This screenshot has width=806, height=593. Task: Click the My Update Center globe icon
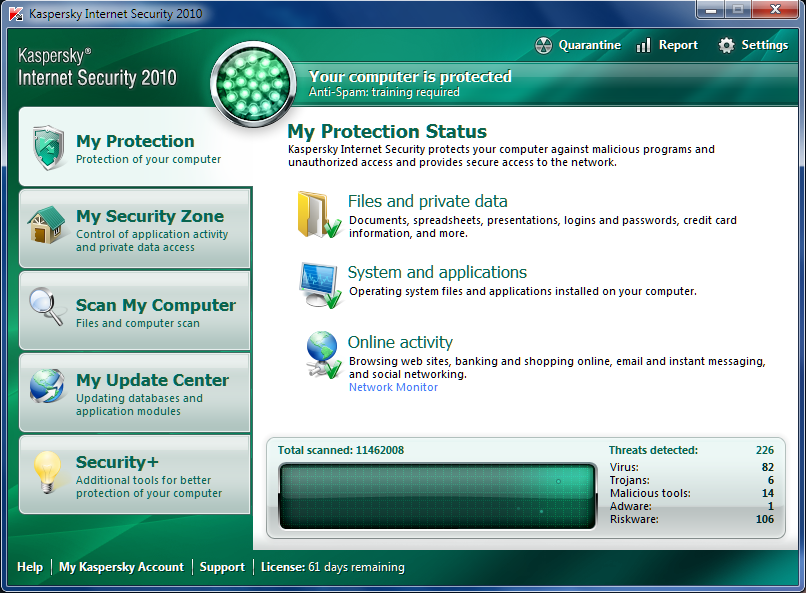(x=47, y=385)
